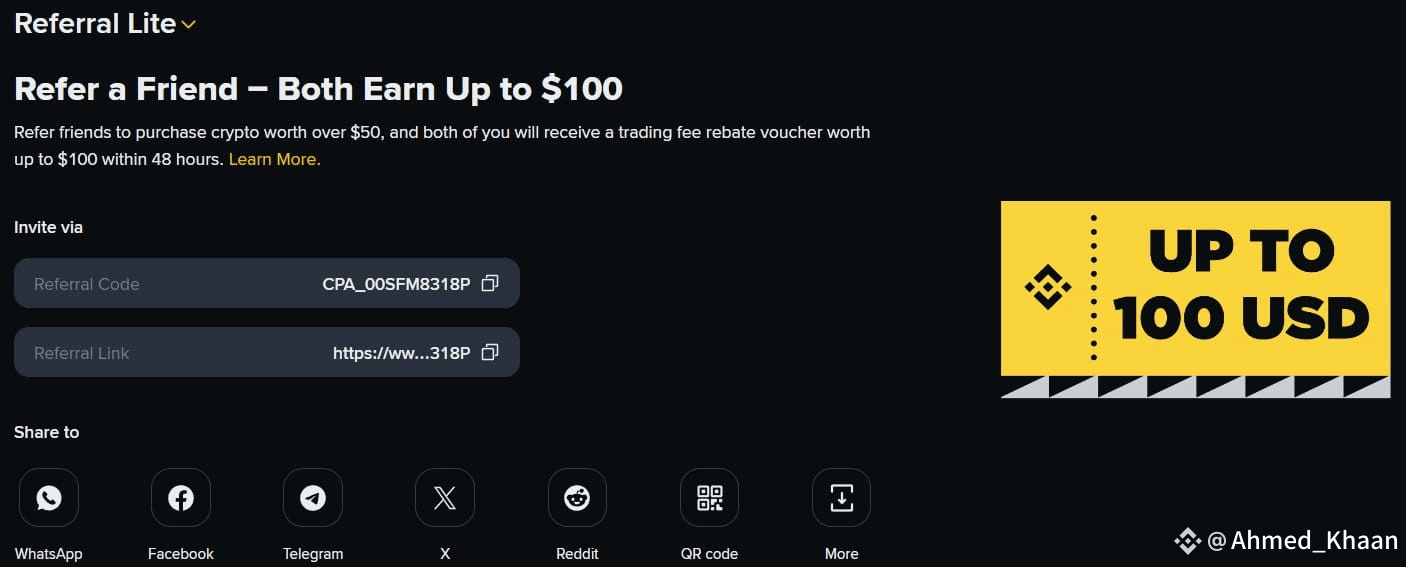Select the Telegram label text
The width and height of the screenshot is (1406, 567).
(x=313, y=554)
